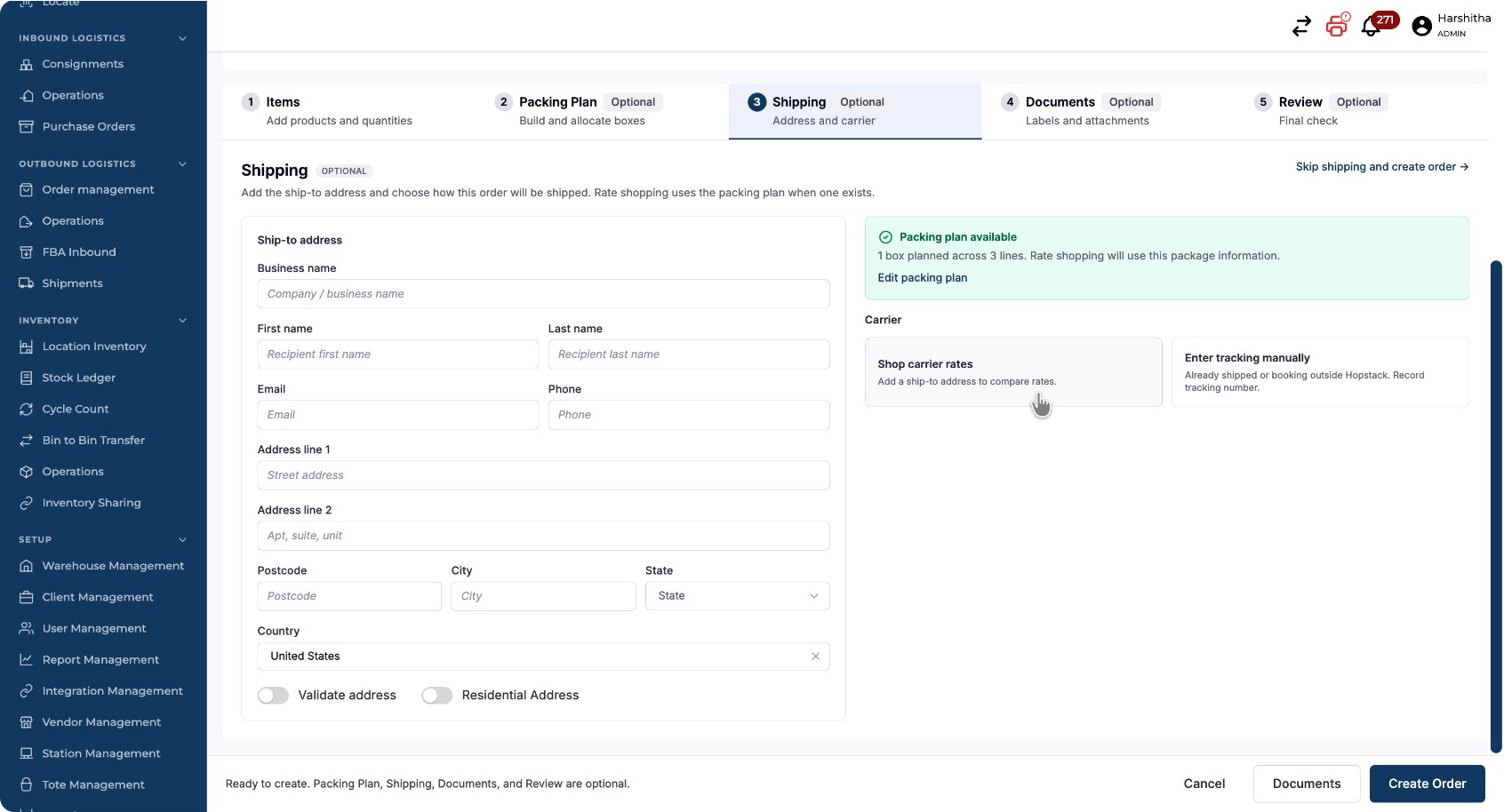
Task: Go to step 1 Items tab
Action: 348,111
